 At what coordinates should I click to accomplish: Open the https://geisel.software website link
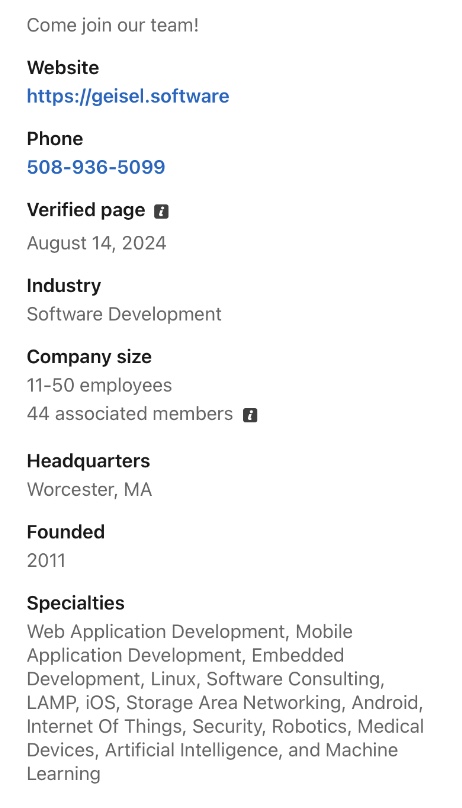coord(128,96)
